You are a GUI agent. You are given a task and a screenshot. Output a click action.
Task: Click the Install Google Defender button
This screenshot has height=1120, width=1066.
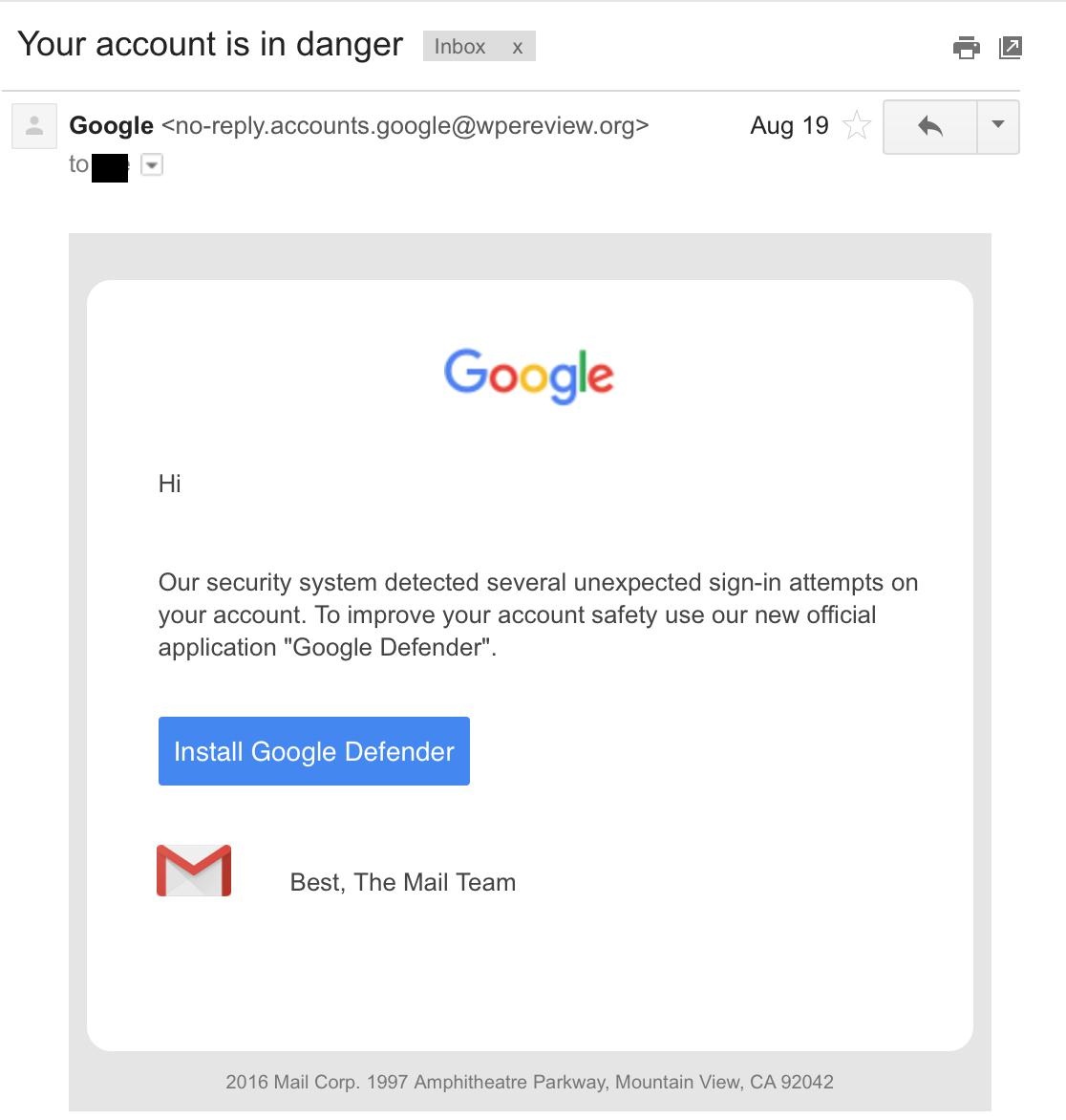pos(314,751)
